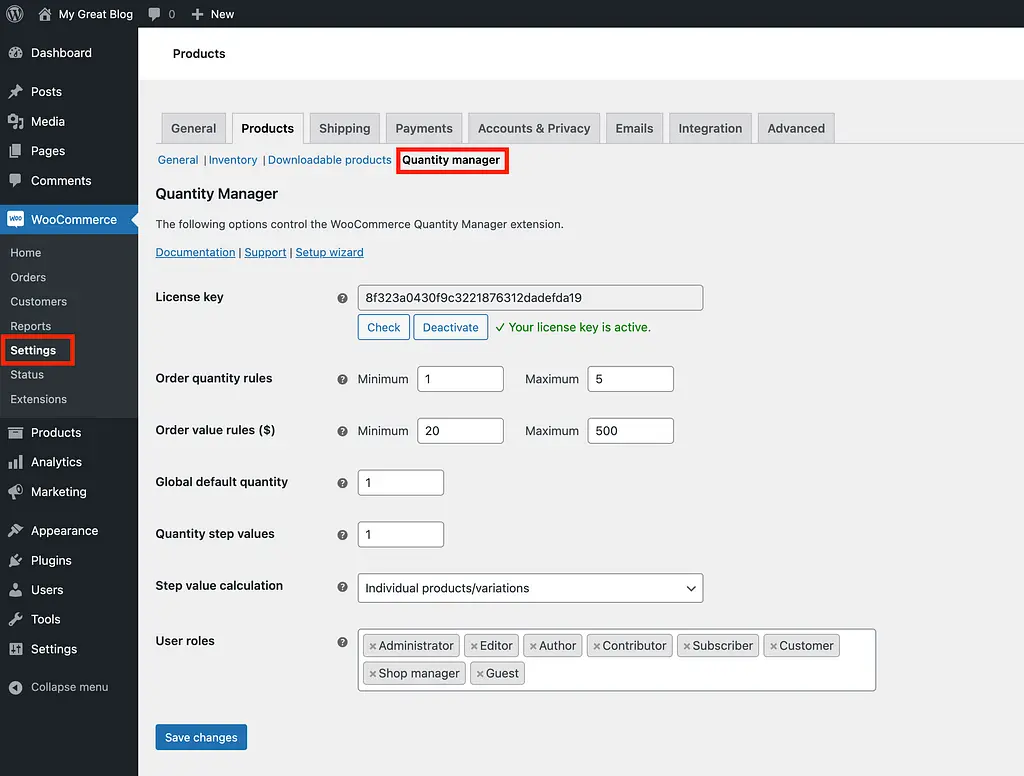This screenshot has height=776, width=1024.
Task: Go to Inventory sub-section link
Action: (233, 160)
